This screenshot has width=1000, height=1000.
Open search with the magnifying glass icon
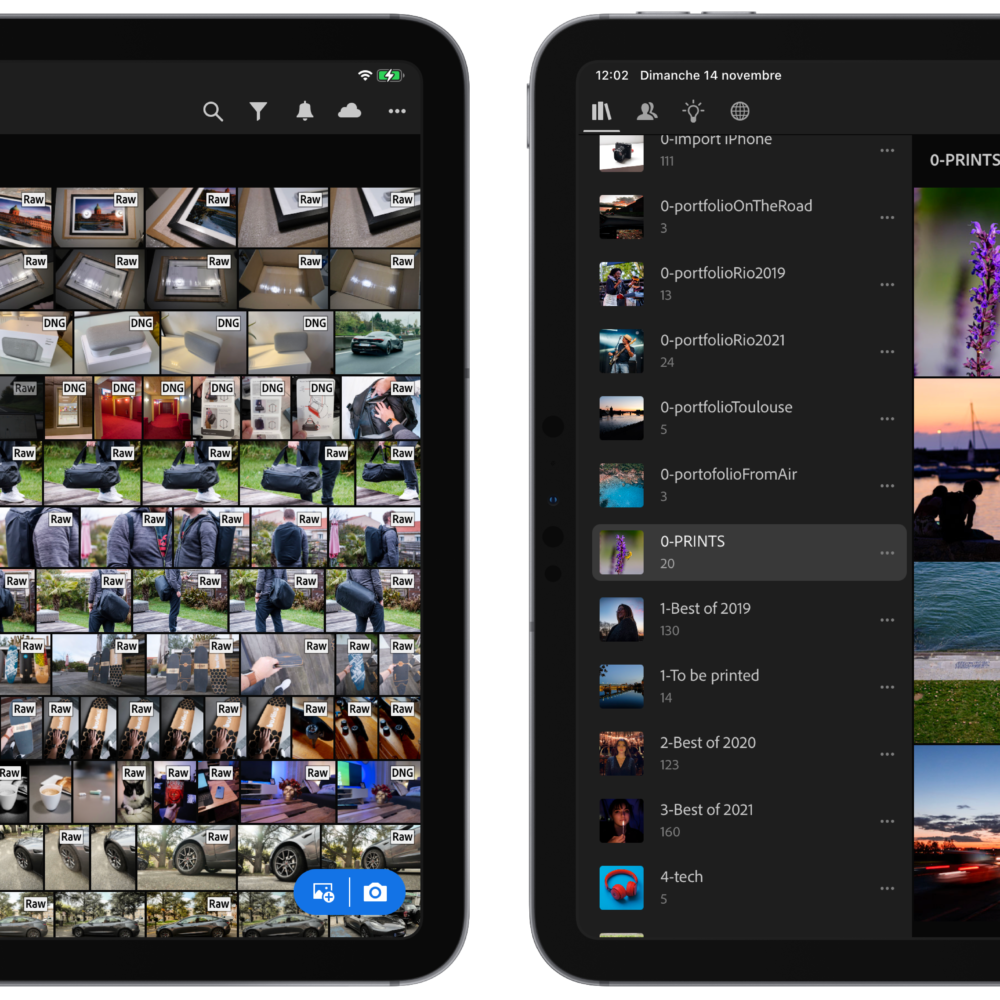pyautogui.click(x=213, y=112)
